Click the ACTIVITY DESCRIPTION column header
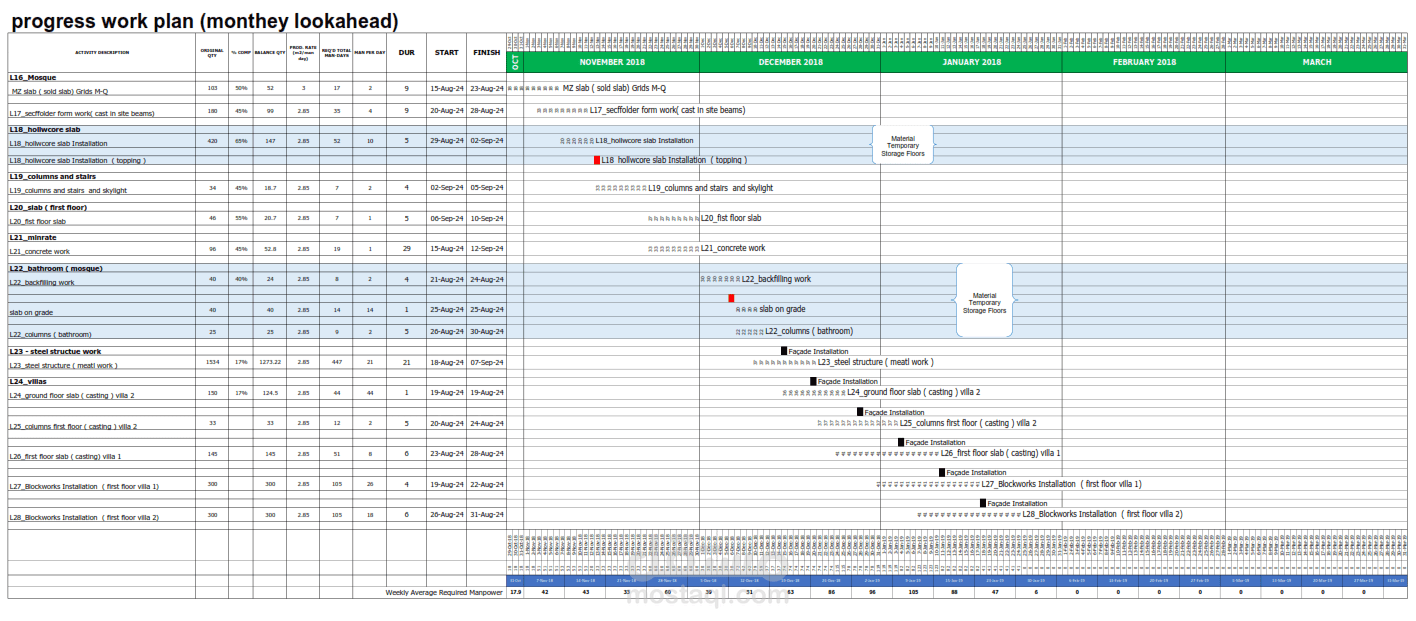 tap(102, 52)
